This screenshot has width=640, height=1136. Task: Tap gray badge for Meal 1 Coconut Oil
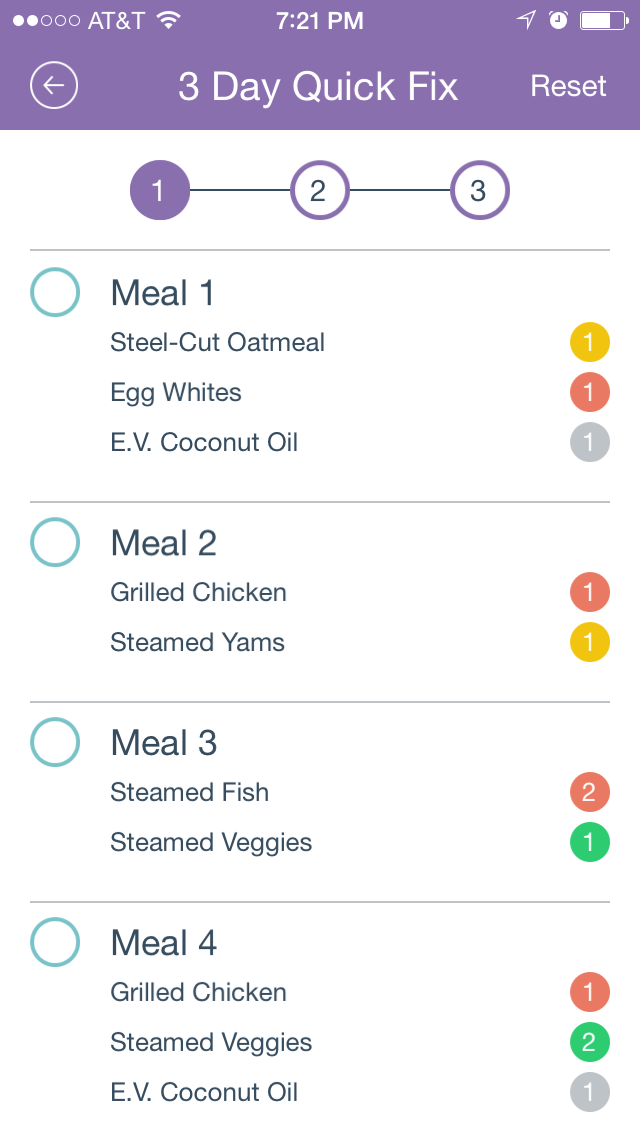click(589, 442)
